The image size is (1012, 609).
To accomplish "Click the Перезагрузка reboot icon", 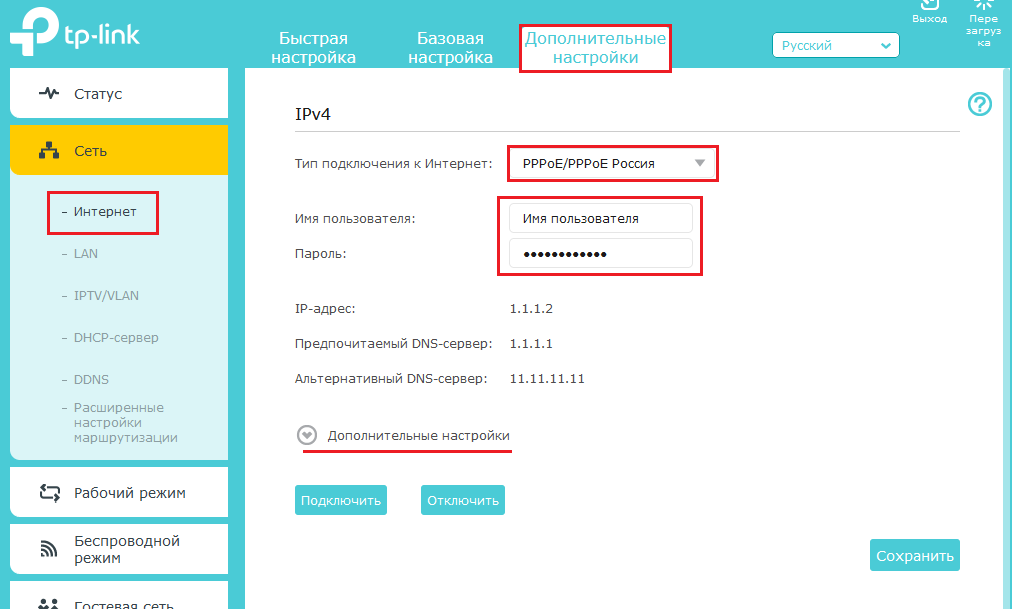I will coord(983,6).
